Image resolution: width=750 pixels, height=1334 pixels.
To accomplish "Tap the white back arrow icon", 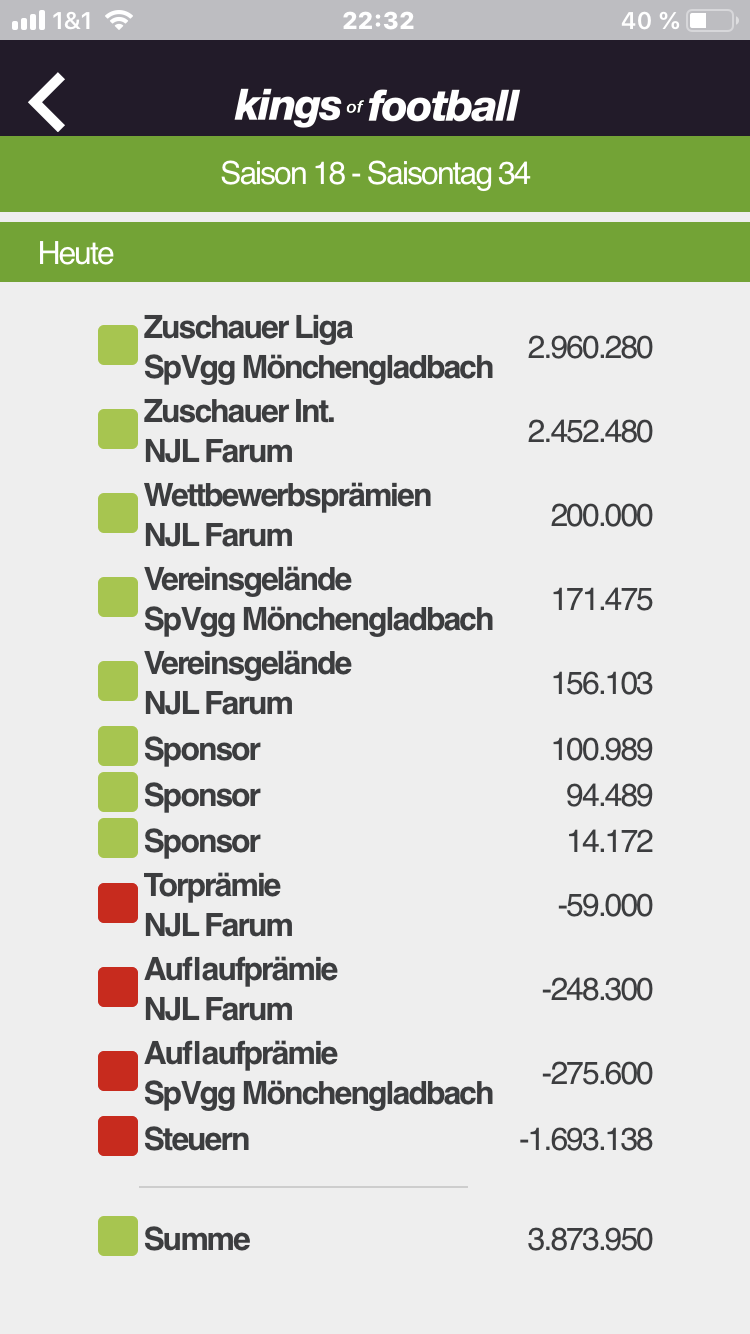I will (x=47, y=102).
